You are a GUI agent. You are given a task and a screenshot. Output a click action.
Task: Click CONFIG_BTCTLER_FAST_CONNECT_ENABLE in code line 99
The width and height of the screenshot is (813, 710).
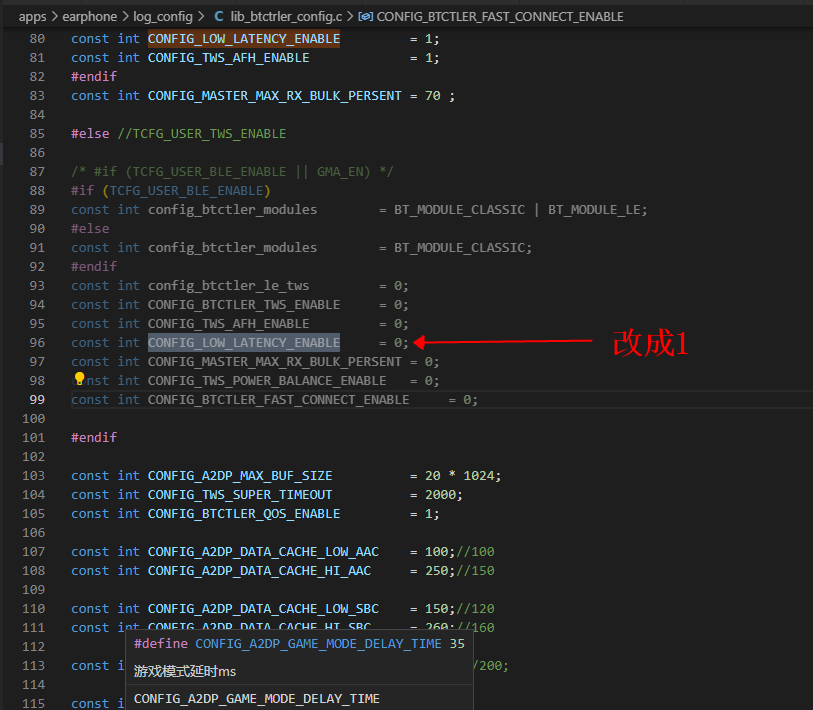click(278, 400)
